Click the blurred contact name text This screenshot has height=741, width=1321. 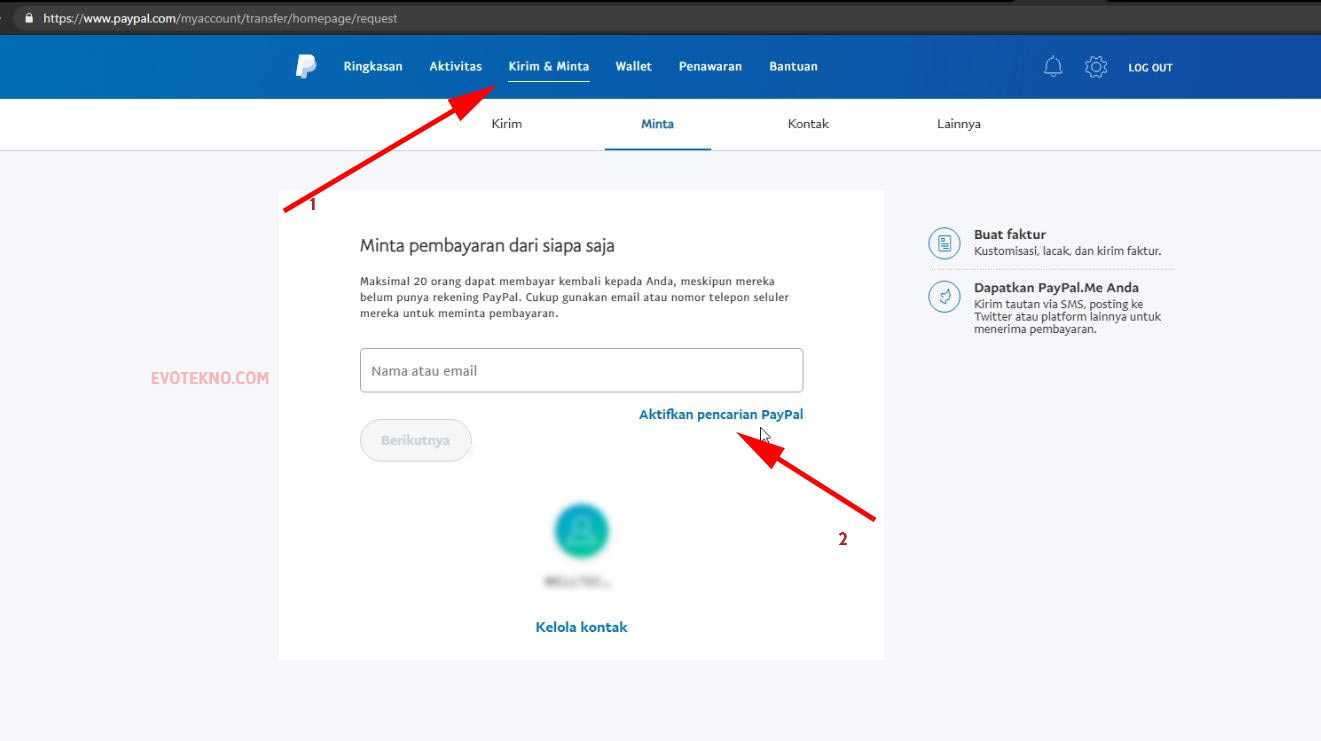pos(576,581)
